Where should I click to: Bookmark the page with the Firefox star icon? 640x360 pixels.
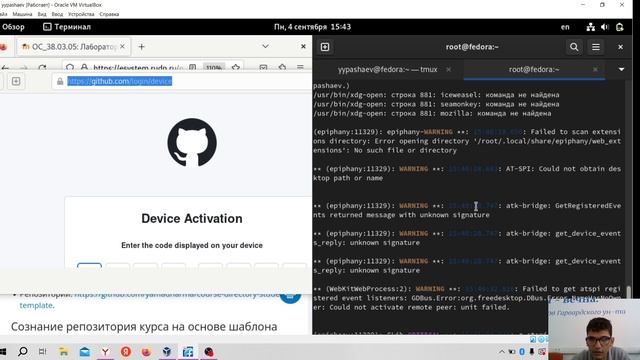tap(236, 67)
